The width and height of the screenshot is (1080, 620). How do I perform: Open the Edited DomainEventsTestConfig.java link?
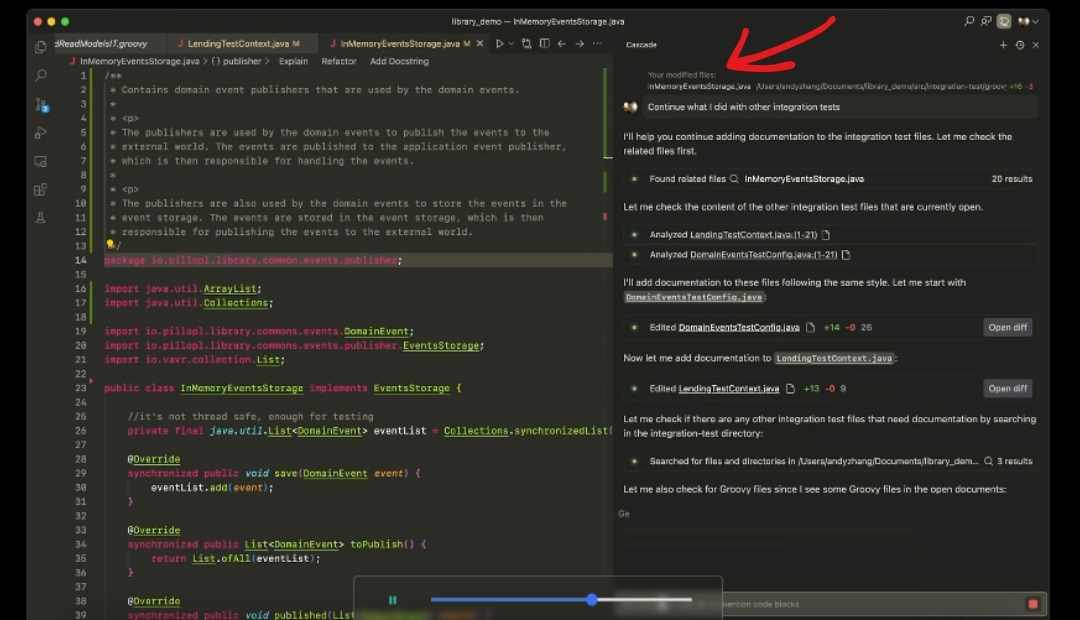(739, 328)
